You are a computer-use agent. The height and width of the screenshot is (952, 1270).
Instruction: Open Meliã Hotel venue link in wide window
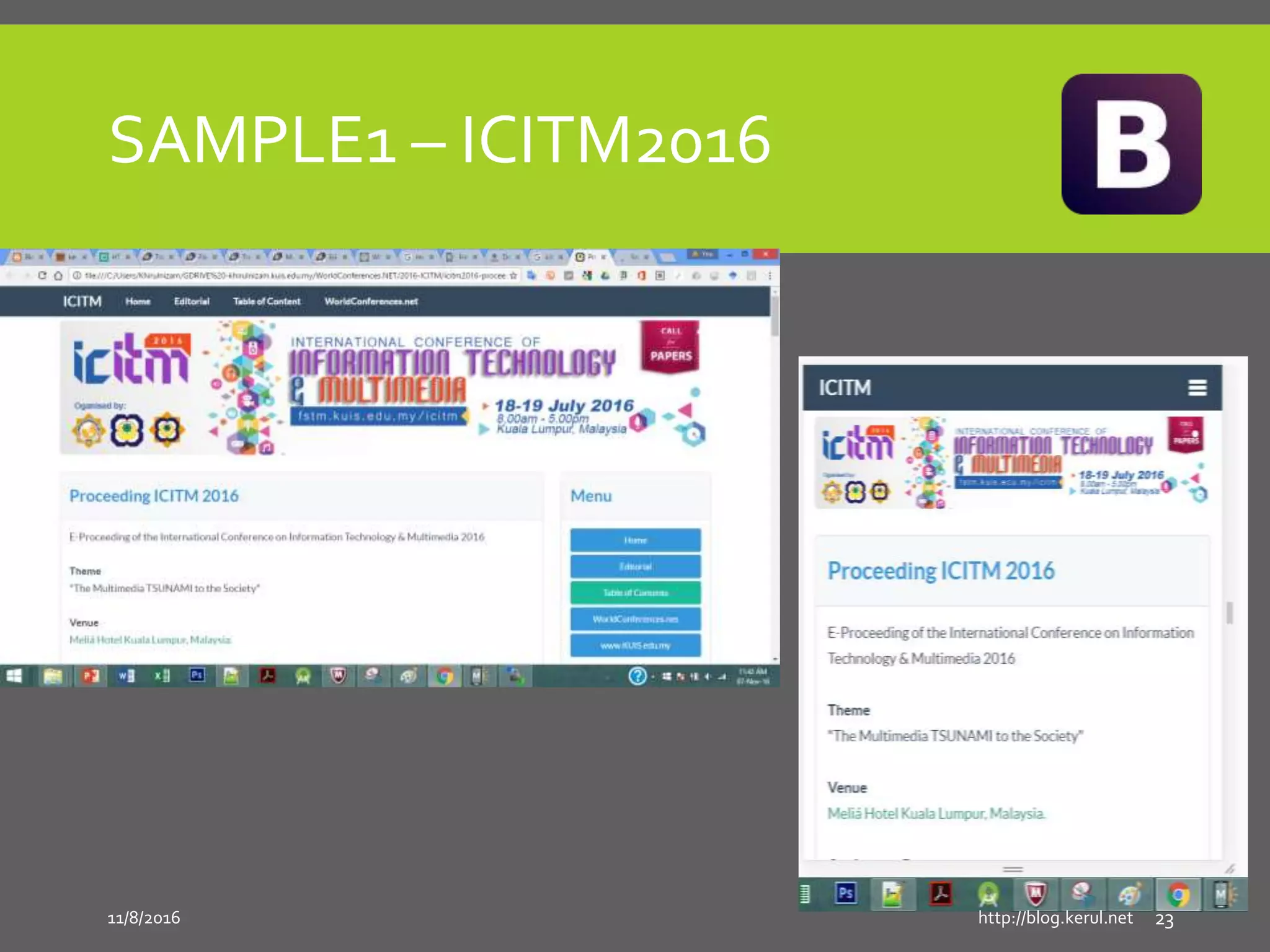pos(150,640)
